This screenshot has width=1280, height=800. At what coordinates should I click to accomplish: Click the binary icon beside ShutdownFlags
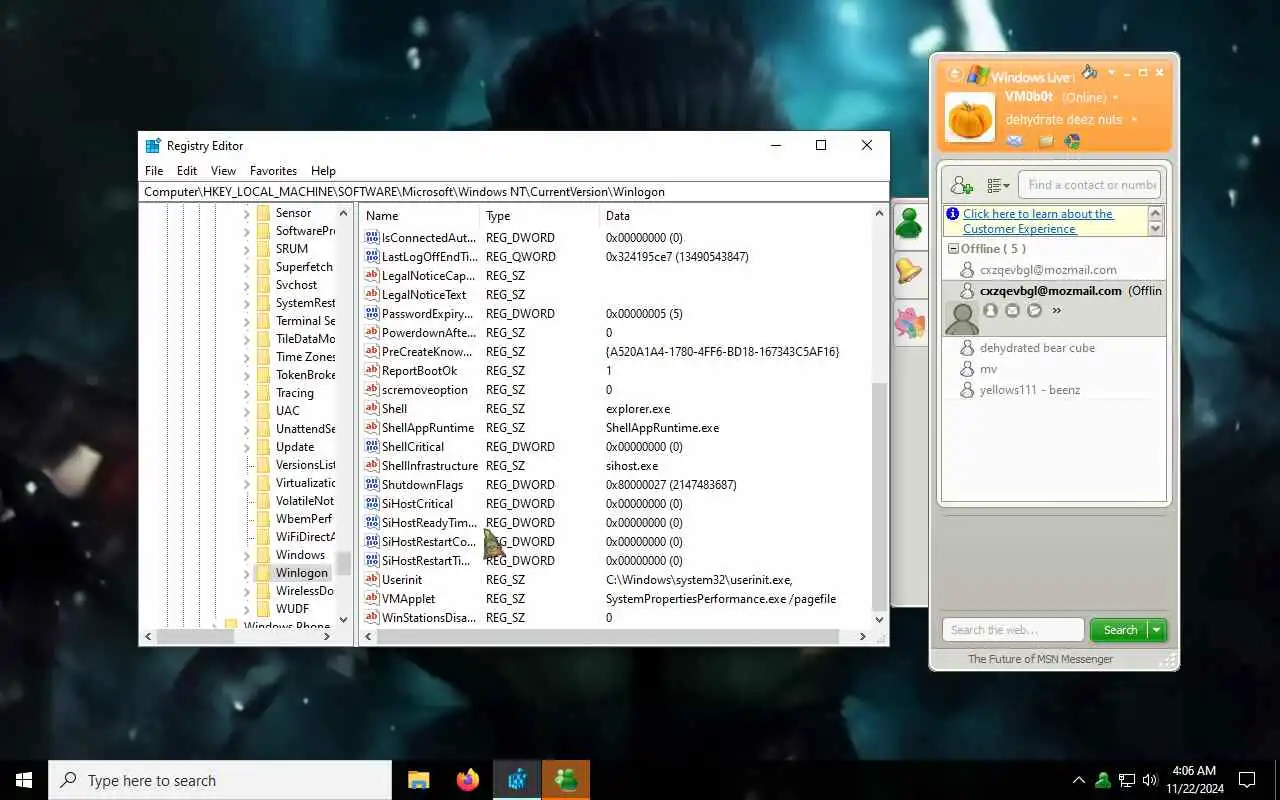tap(372, 485)
